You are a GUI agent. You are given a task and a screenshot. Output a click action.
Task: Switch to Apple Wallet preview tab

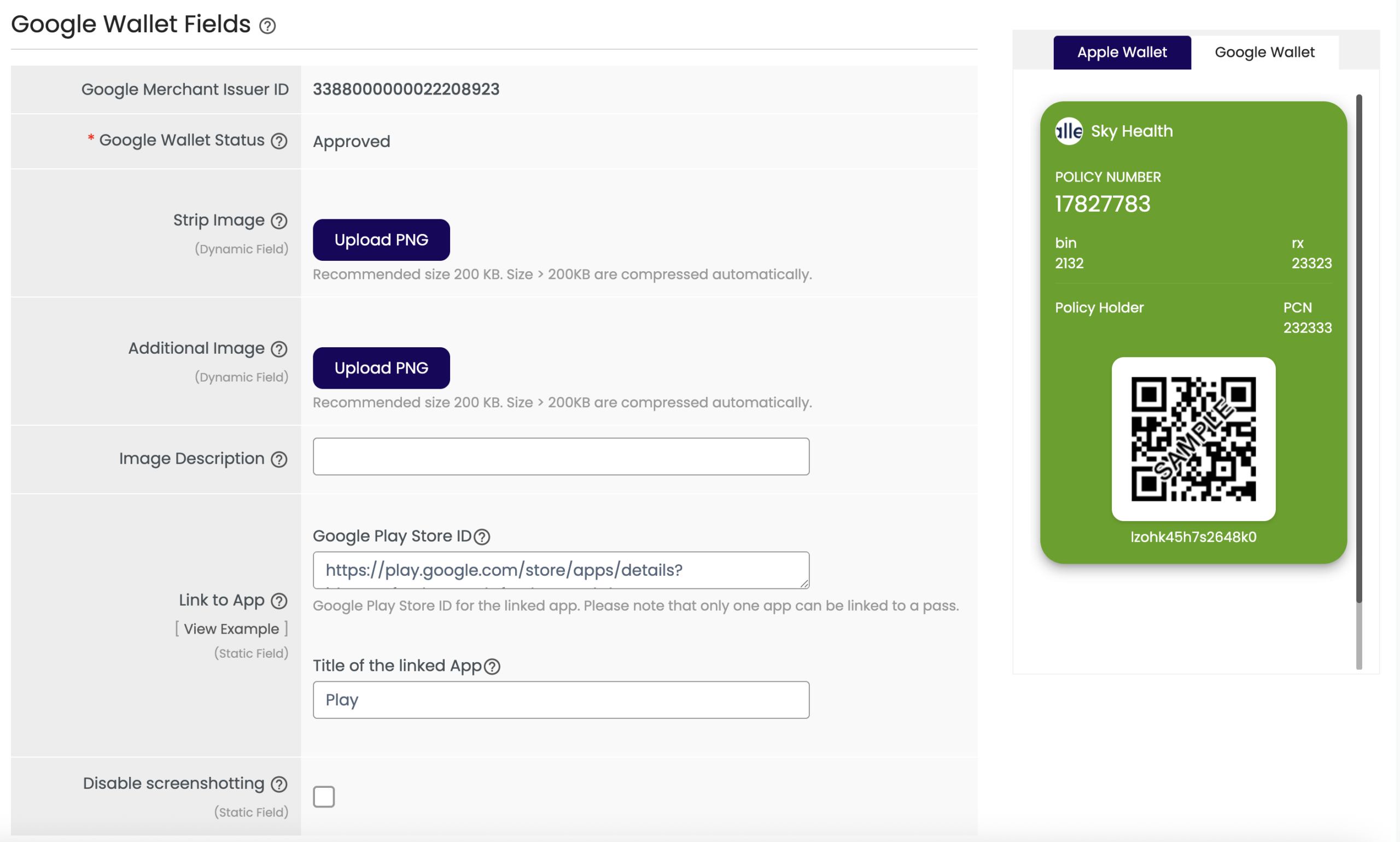[1122, 52]
